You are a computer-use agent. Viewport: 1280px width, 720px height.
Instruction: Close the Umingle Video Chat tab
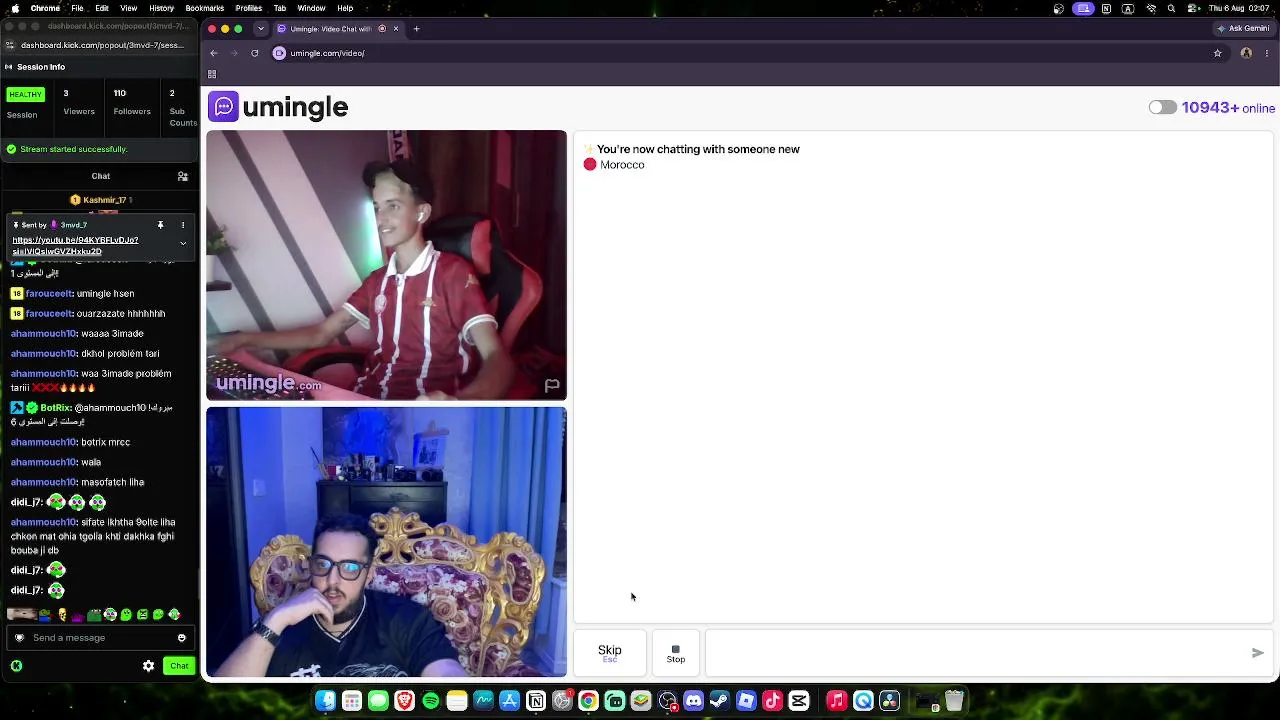click(396, 29)
